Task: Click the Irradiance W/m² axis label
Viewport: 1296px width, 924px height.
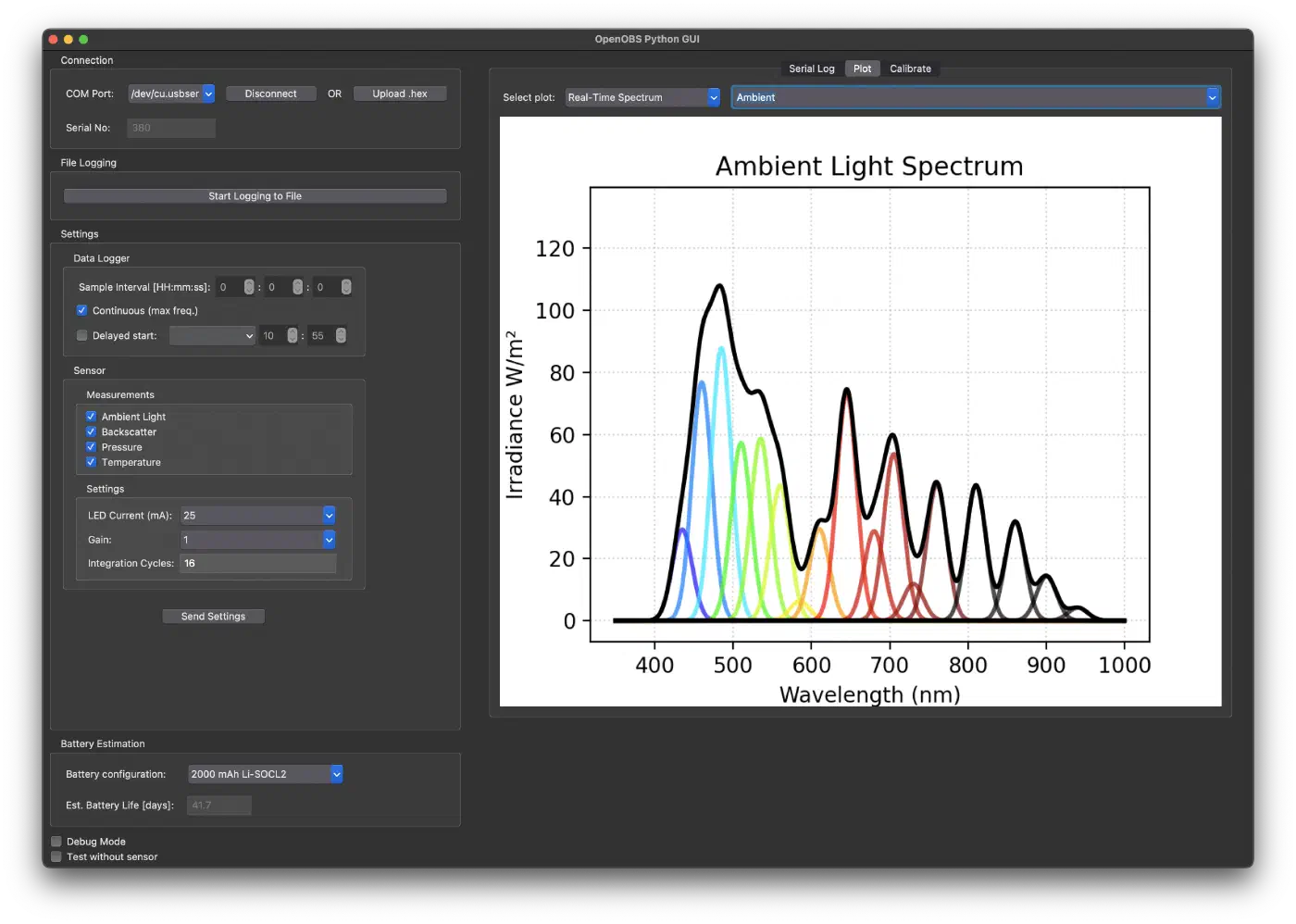Action: pos(514,416)
